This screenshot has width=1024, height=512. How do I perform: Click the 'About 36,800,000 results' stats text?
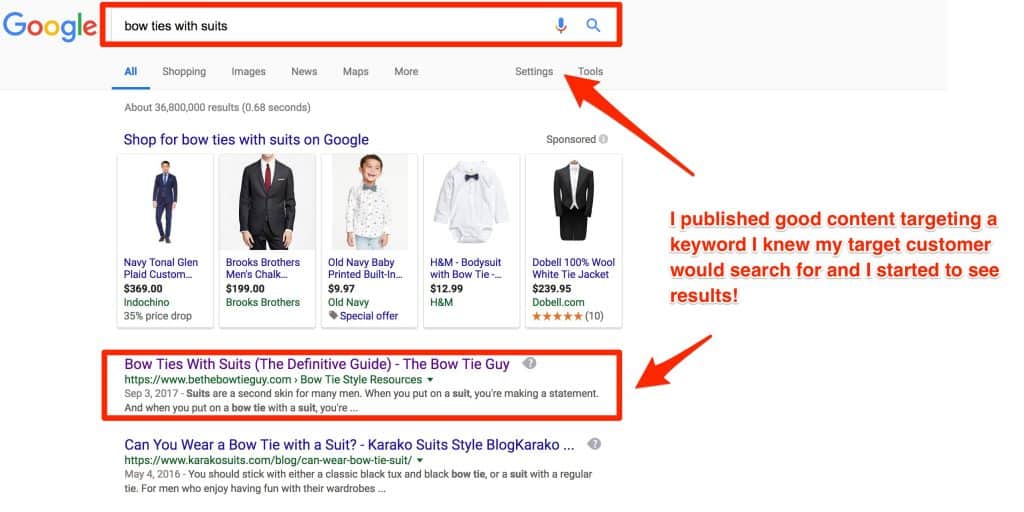tap(217, 107)
